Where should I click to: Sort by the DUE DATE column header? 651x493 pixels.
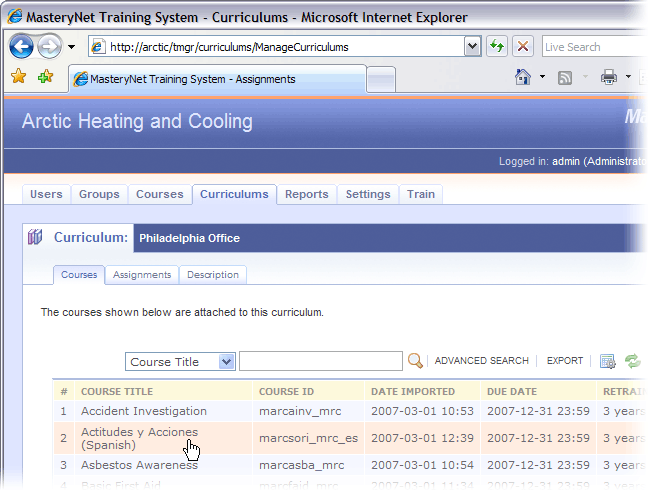(512, 392)
